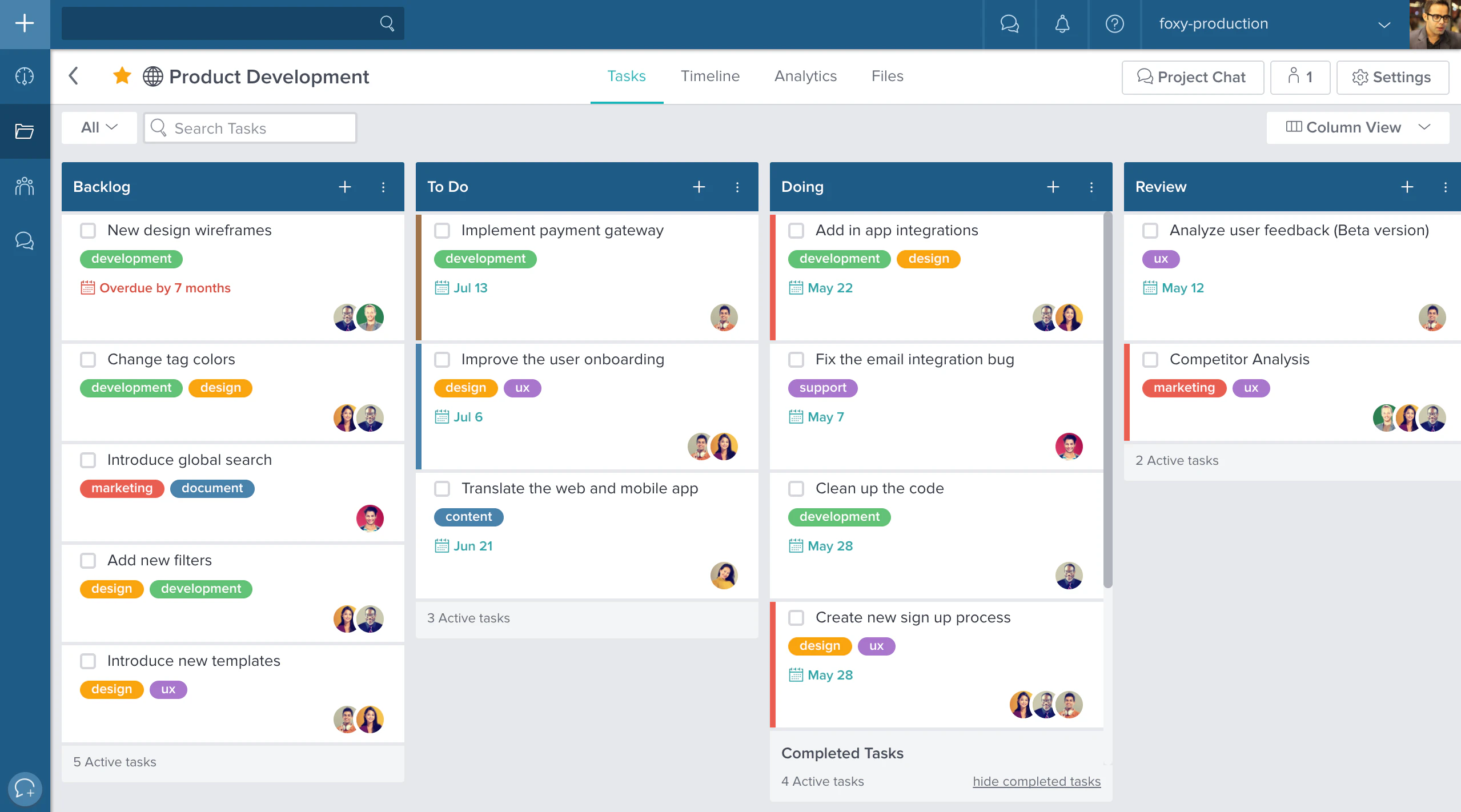1461x812 pixels.
Task: Click the globe icon beside the project title
Action: point(153,77)
